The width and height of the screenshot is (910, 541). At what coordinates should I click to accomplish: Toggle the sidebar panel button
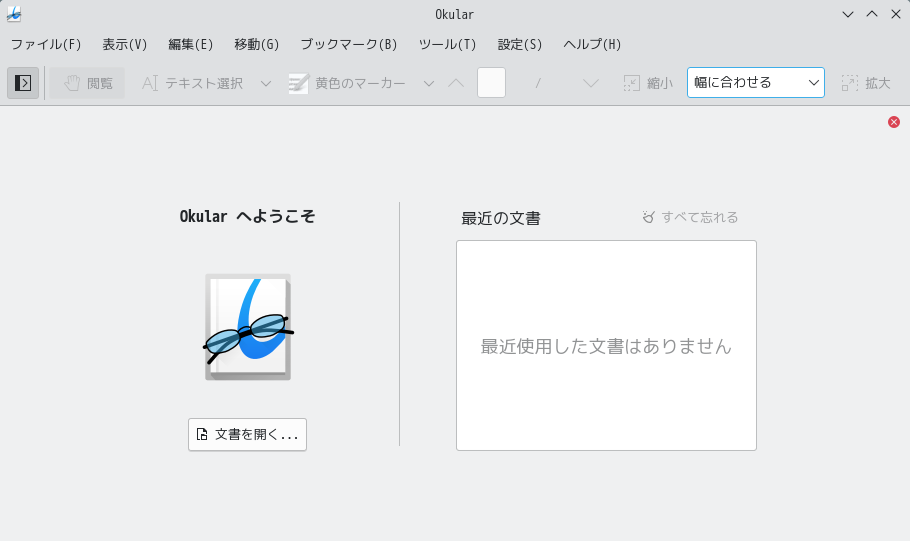tap(23, 83)
